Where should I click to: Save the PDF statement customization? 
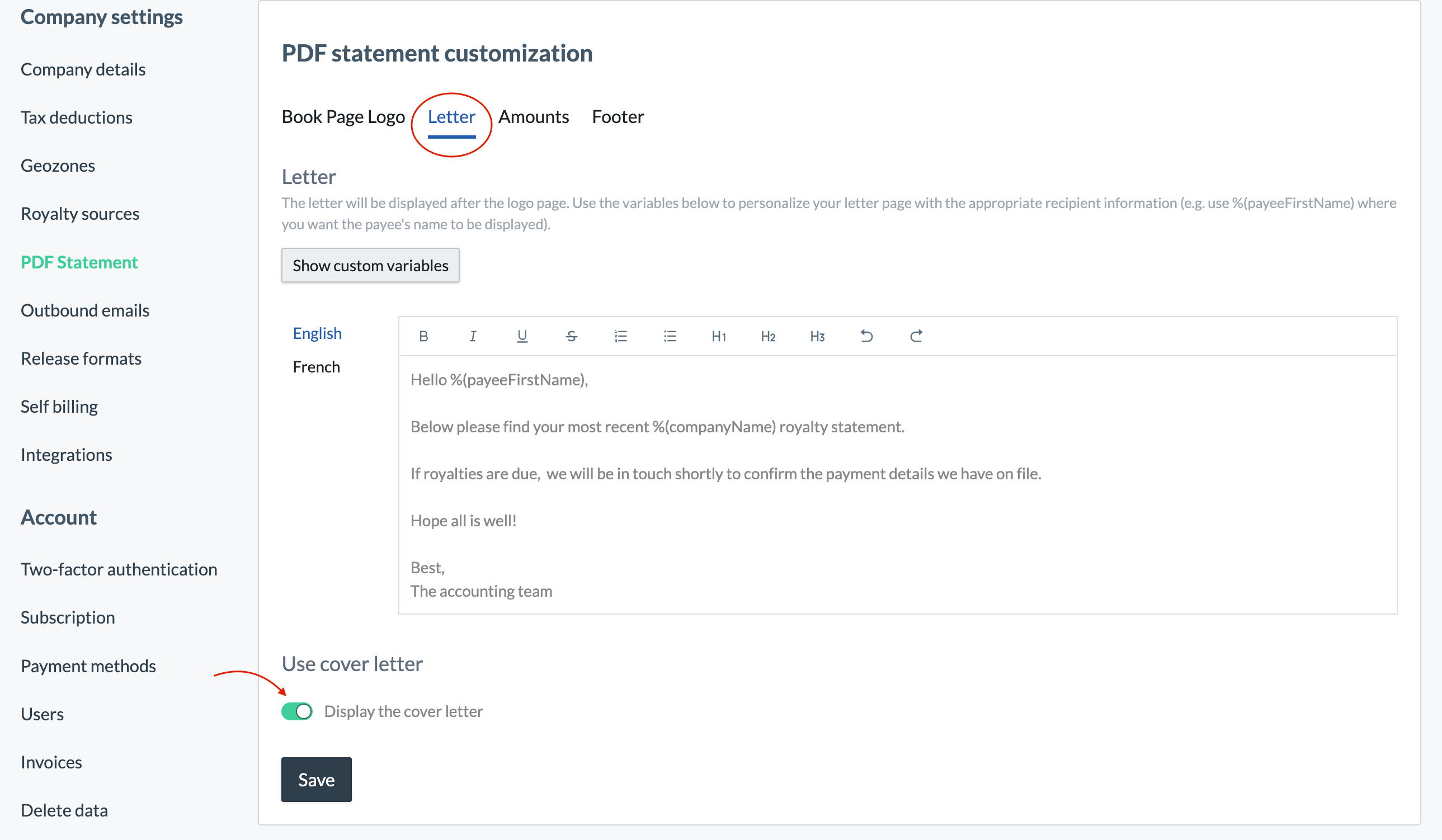click(x=317, y=780)
